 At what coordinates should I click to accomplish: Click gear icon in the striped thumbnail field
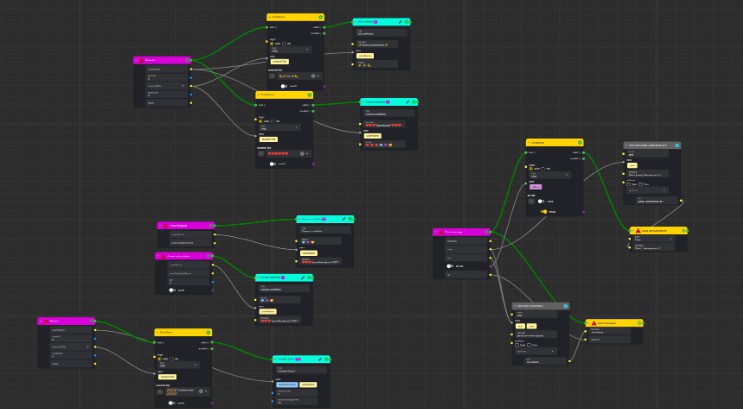click(201, 391)
